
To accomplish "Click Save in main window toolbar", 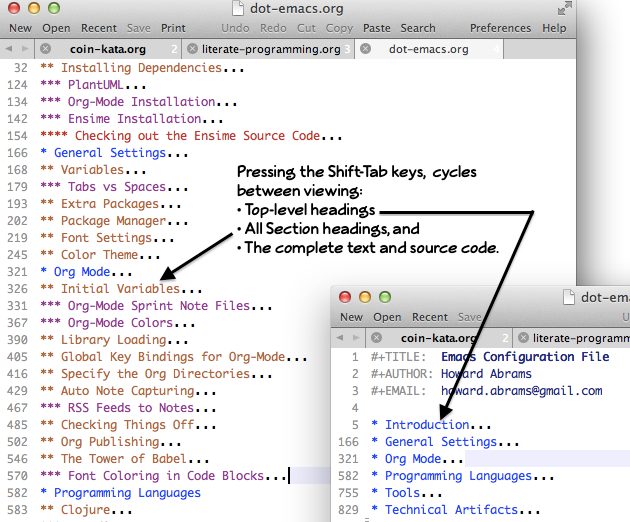I will coord(139,28).
